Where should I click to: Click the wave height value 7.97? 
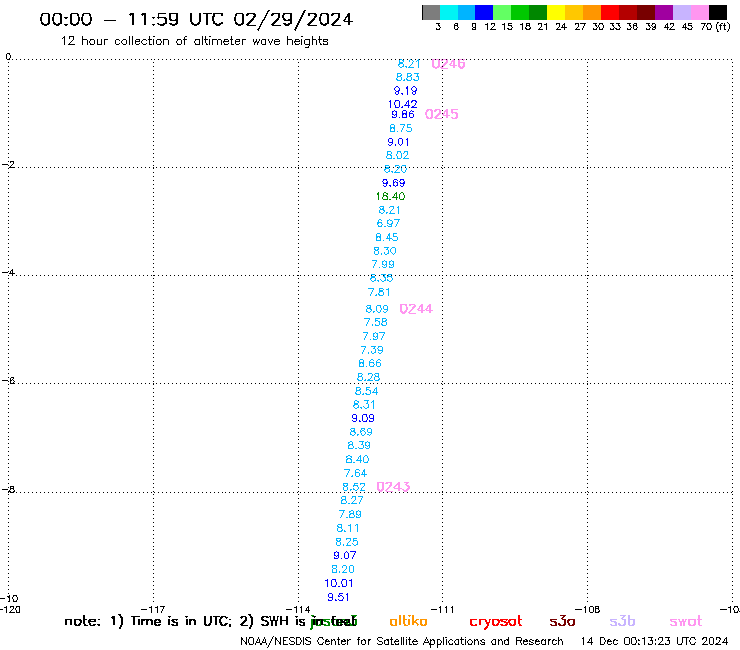click(374, 337)
